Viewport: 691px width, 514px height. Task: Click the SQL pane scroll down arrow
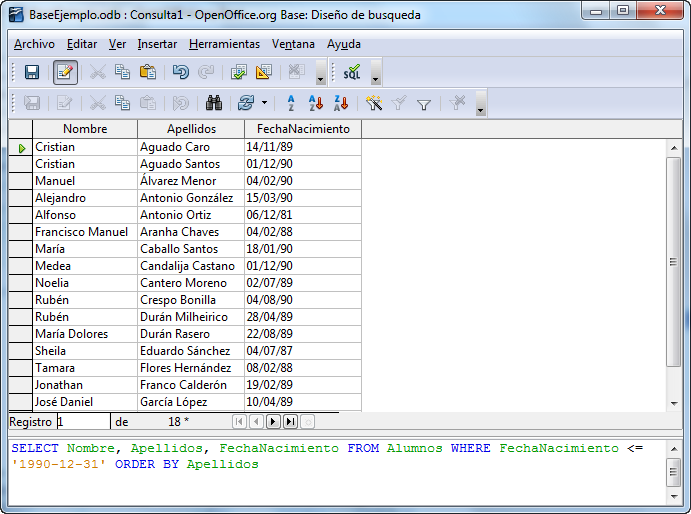pos(673,497)
